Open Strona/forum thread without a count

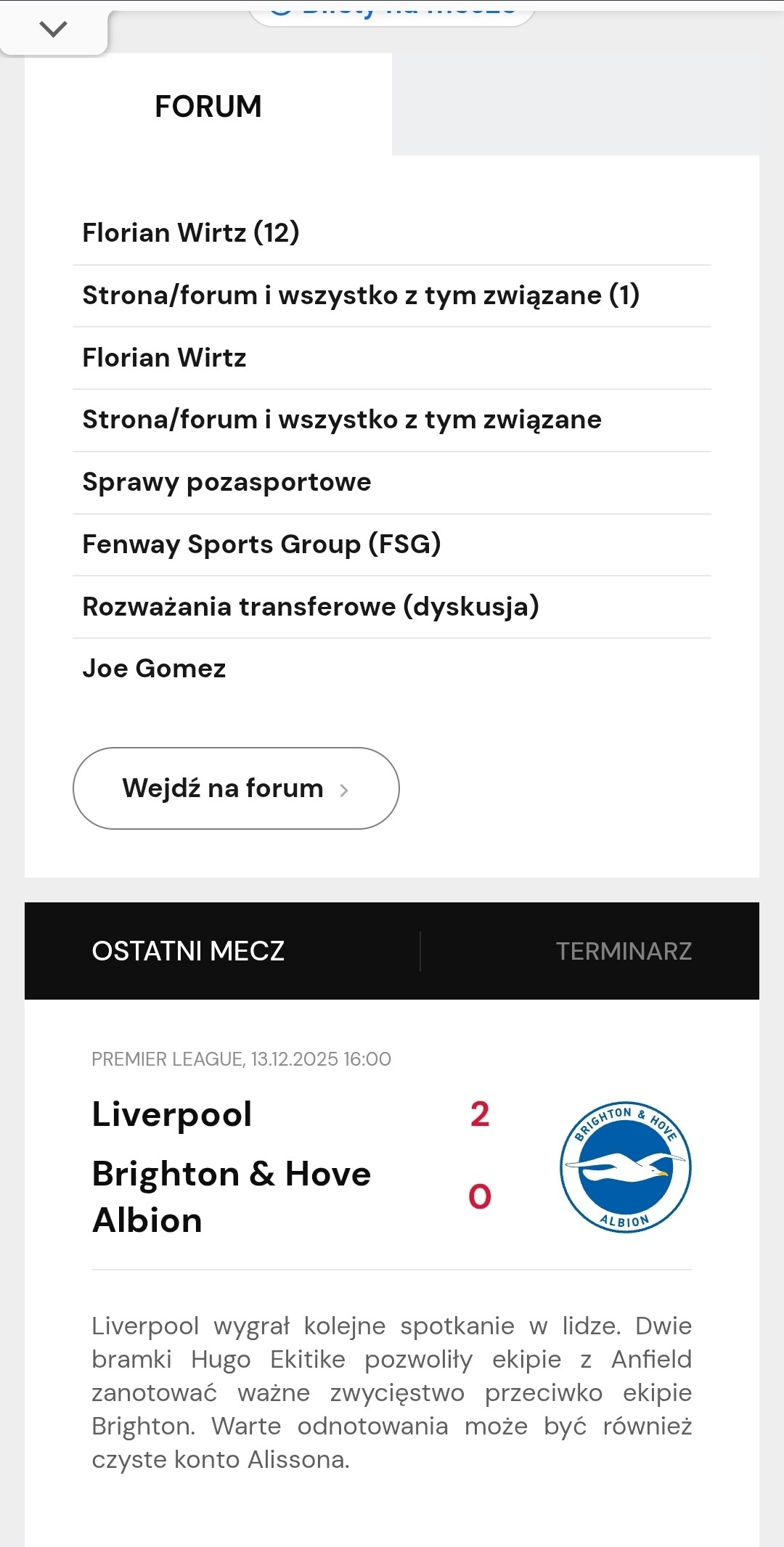click(x=342, y=420)
